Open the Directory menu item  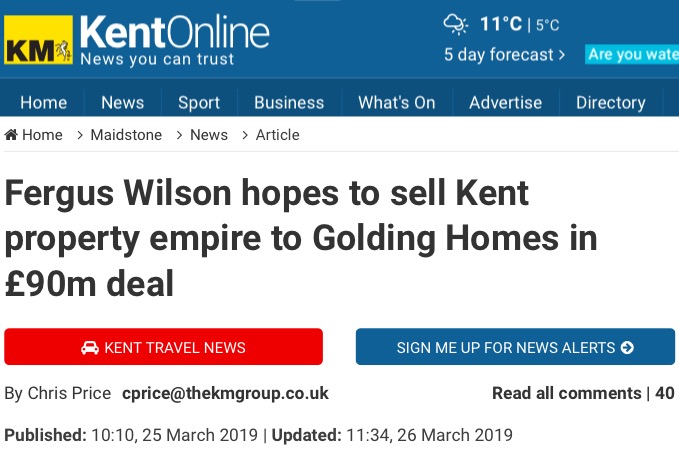click(x=610, y=102)
